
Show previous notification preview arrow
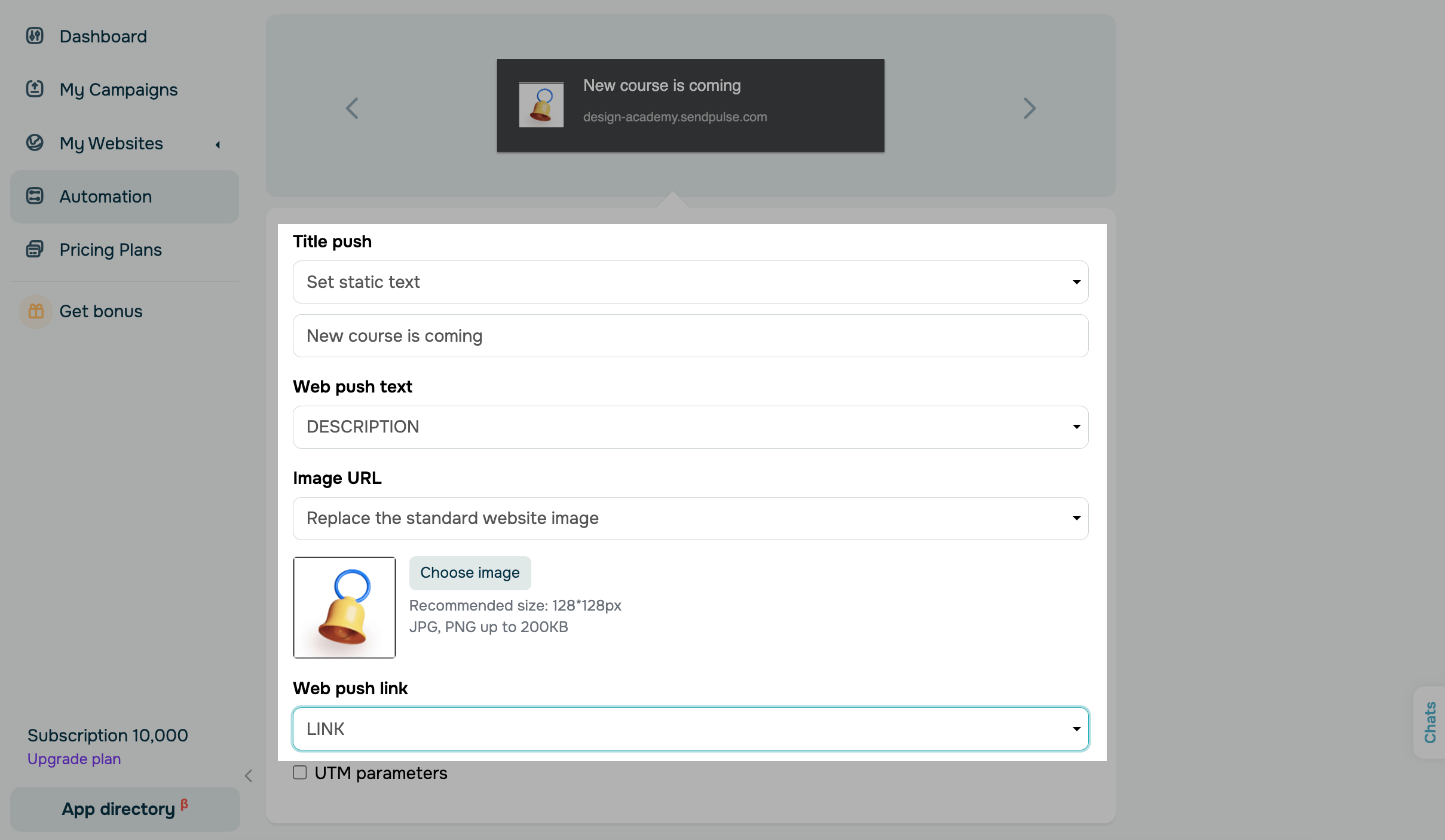352,108
